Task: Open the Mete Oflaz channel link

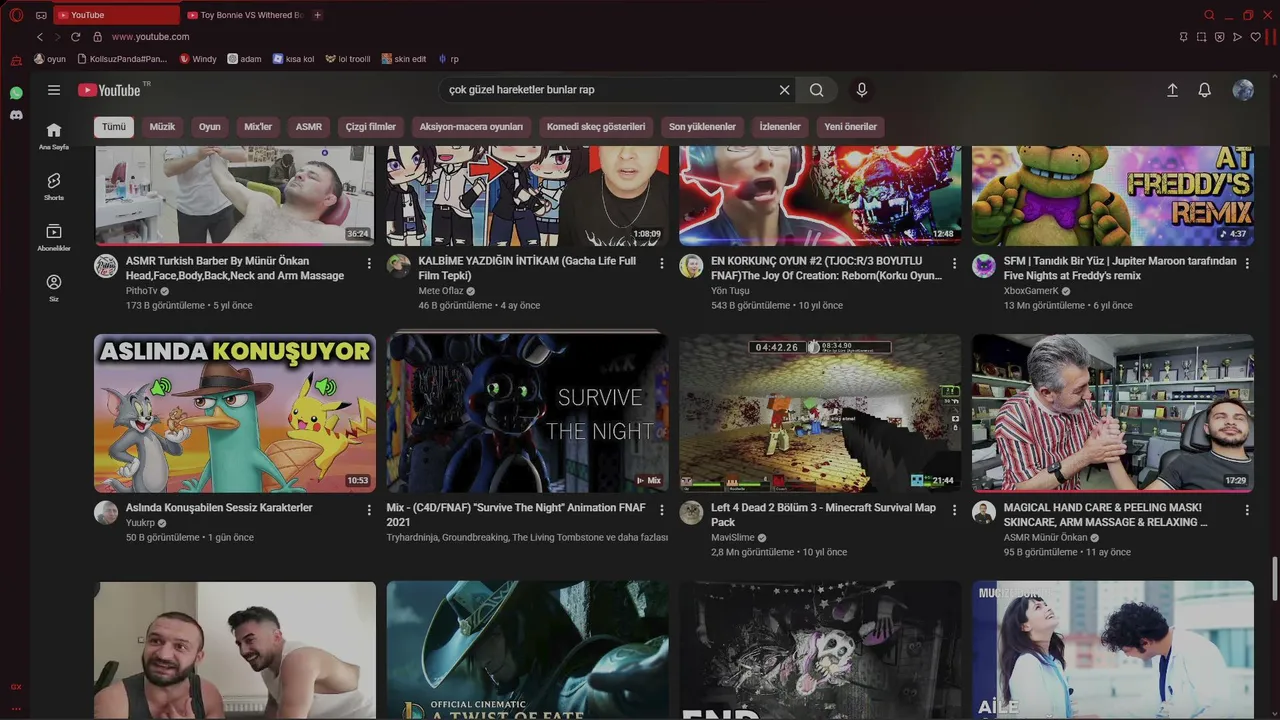Action: click(x=441, y=291)
